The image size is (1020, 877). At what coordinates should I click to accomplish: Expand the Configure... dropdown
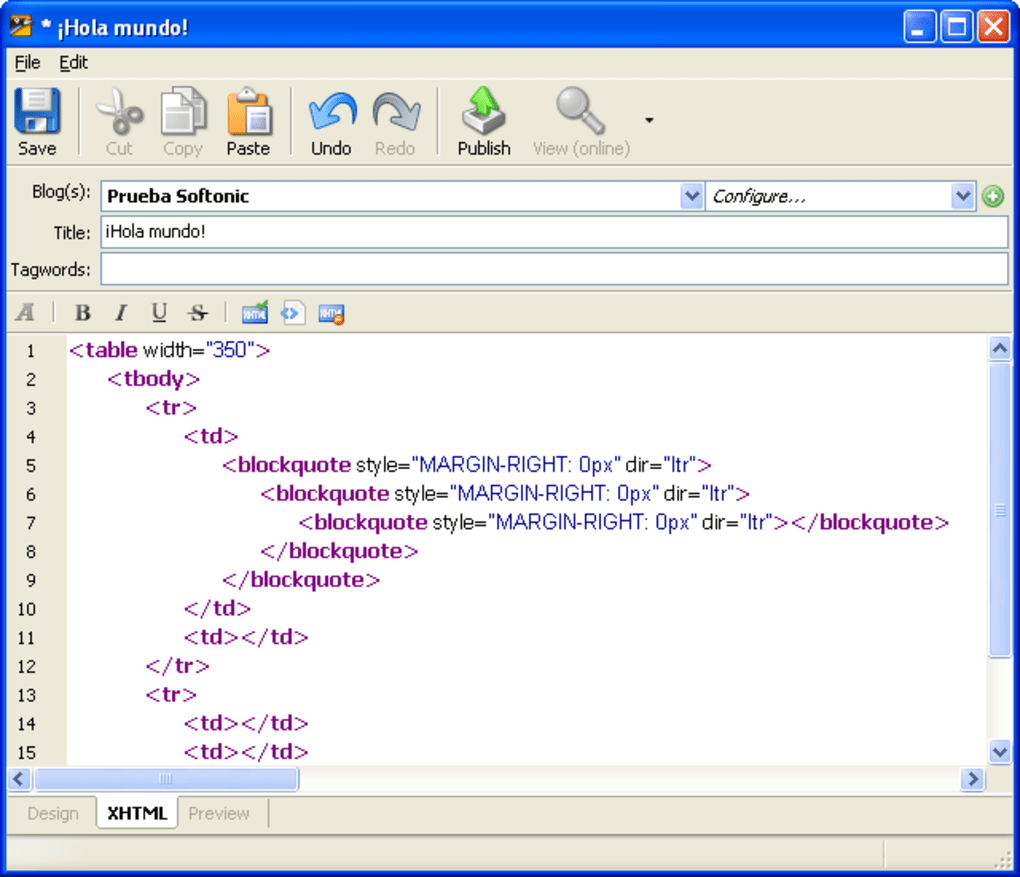pos(963,197)
